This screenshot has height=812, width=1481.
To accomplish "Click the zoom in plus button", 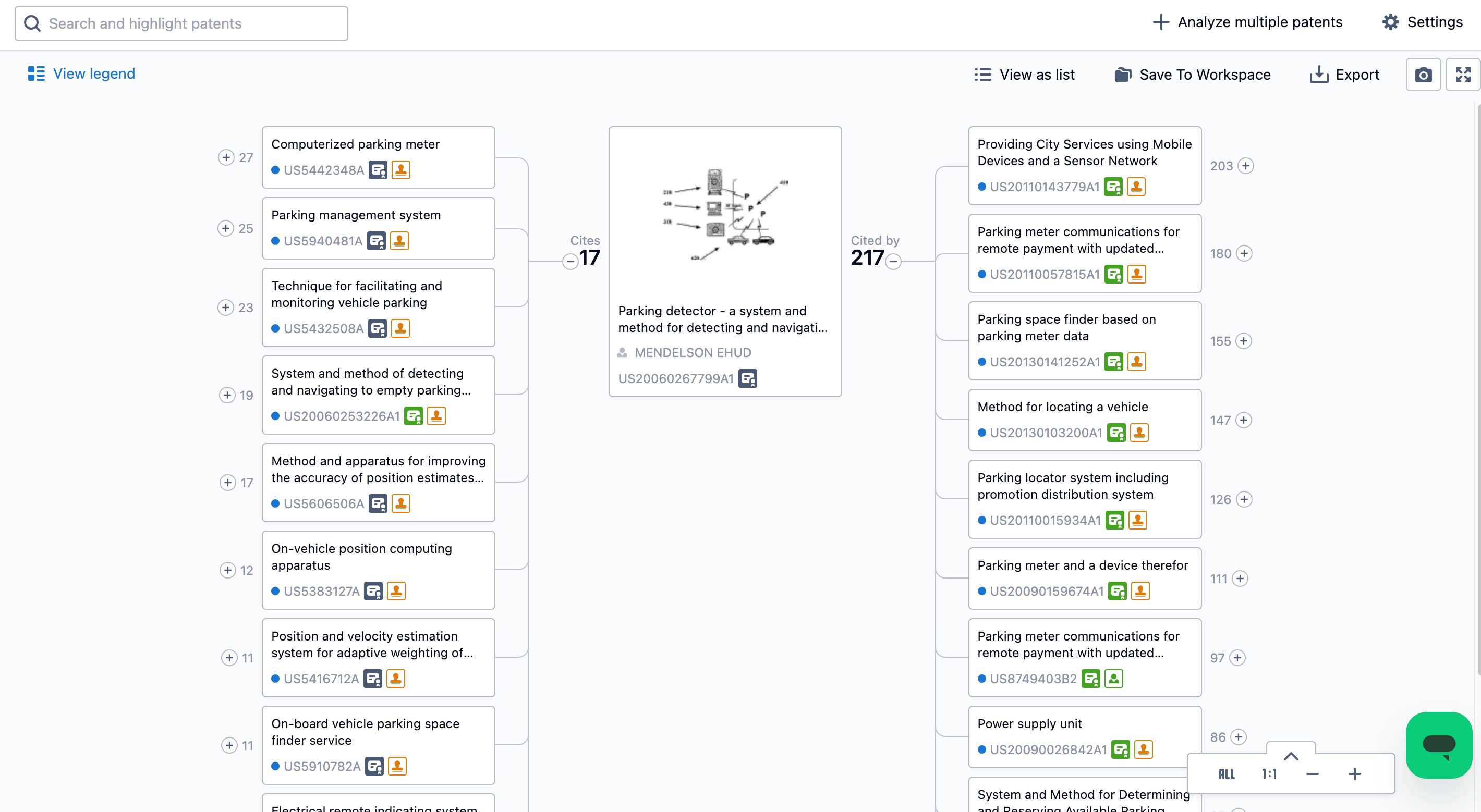I will (1354, 774).
